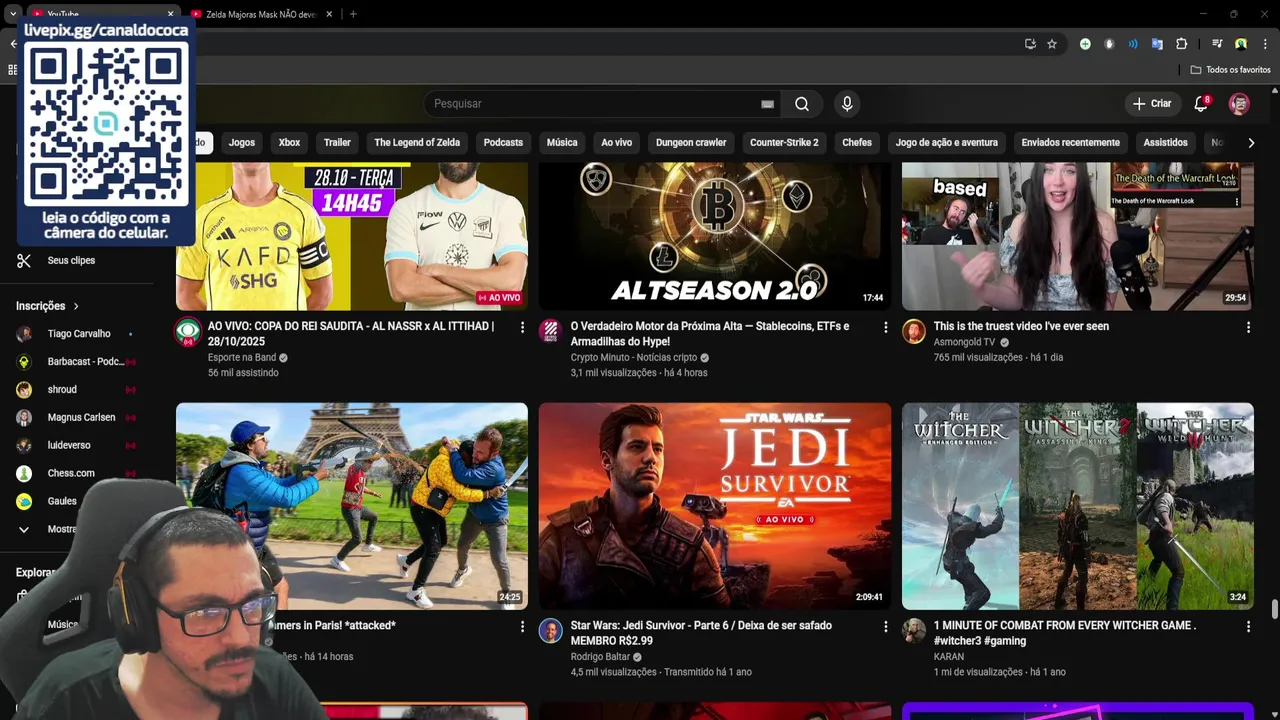Open the Todos os favoritos folder

point(1231,70)
